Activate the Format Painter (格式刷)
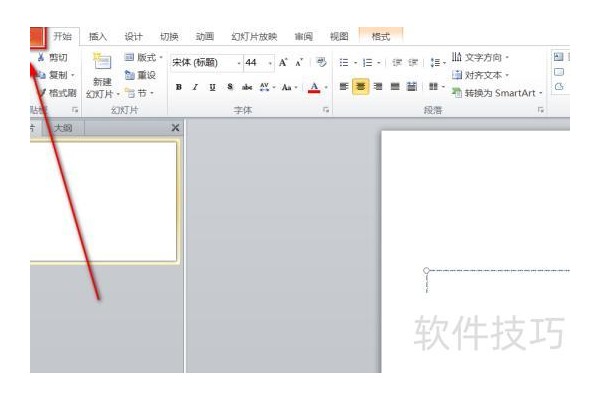The width and height of the screenshot is (600, 400). click(x=57, y=93)
